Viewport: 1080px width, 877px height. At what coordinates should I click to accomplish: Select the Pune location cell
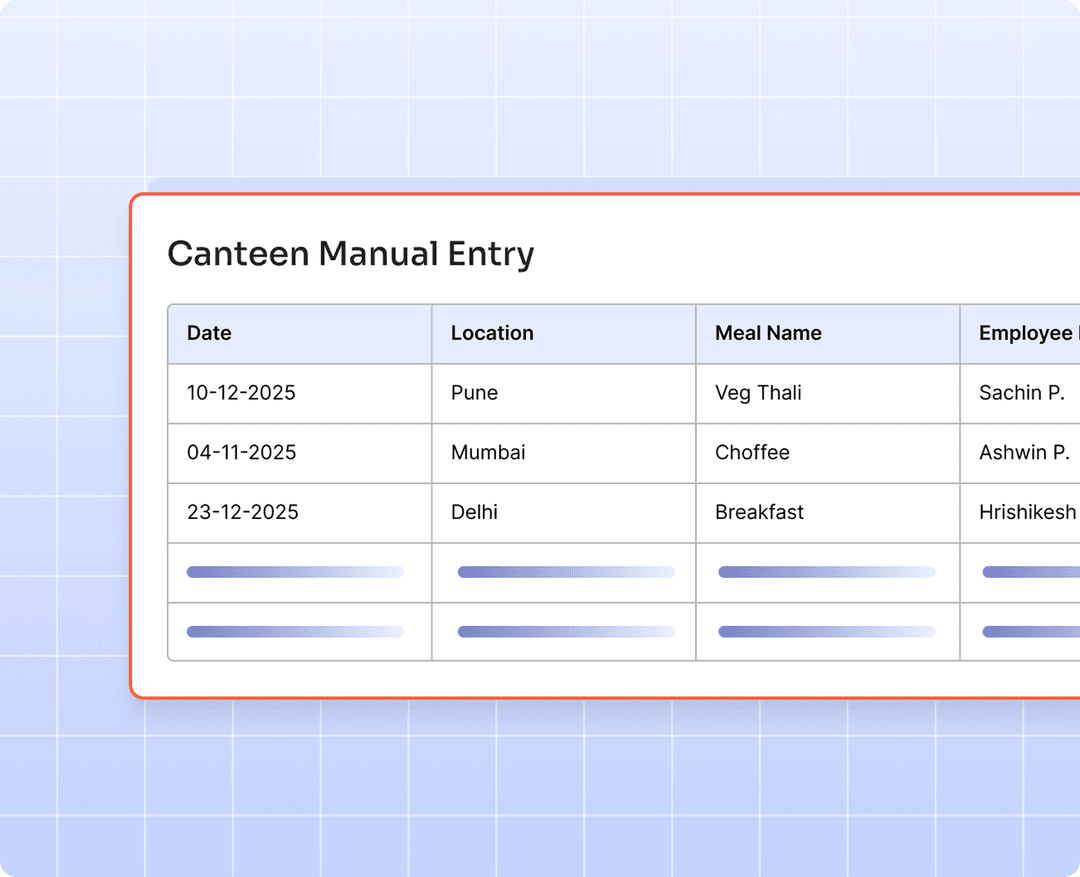pos(563,393)
